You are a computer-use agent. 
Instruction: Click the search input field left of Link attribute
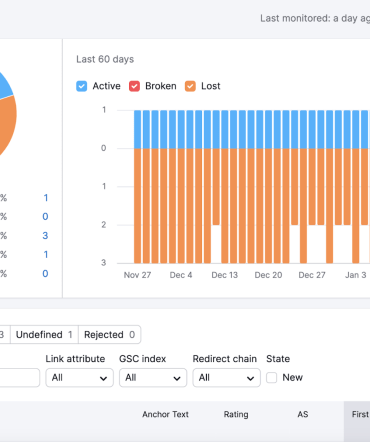20,378
